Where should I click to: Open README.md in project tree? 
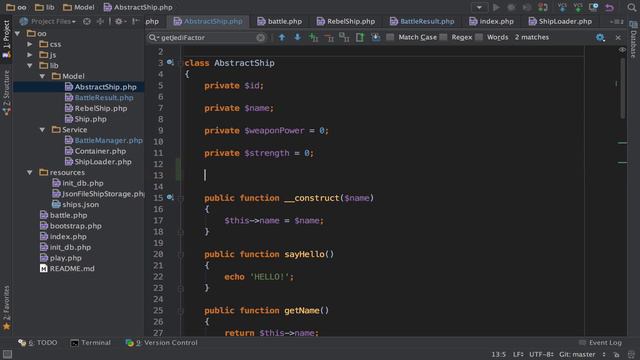coord(67,269)
